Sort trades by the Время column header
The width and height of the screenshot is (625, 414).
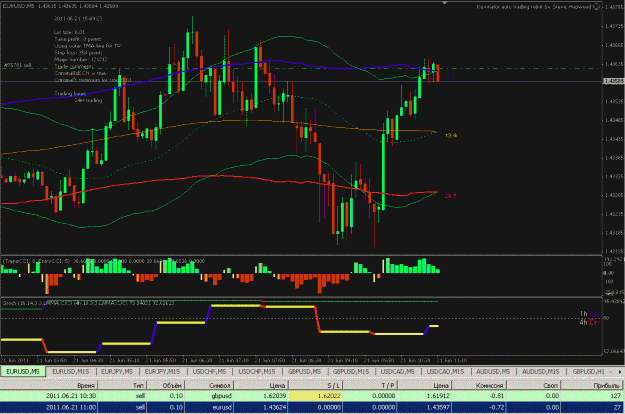coord(49,385)
